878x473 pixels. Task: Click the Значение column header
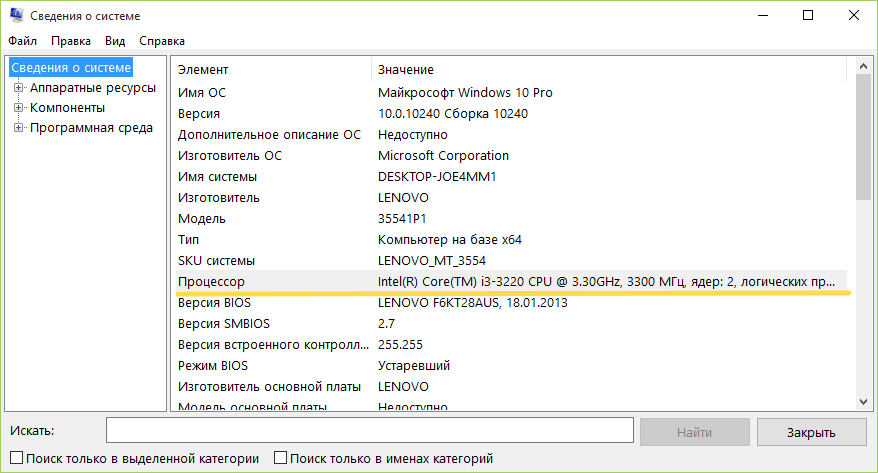609,69
